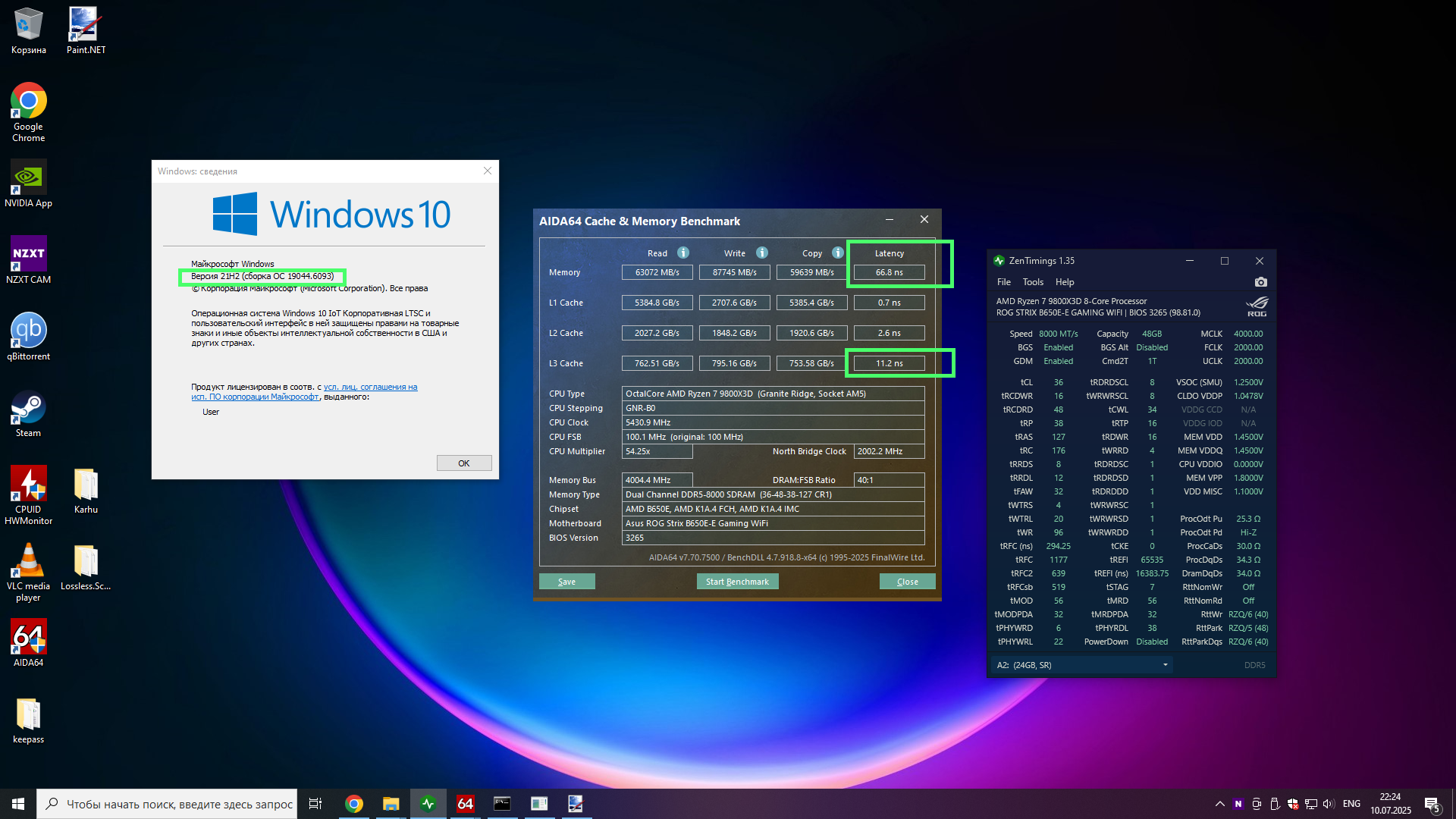The width and height of the screenshot is (1456, 819).
Task: Open the Karhu folder on desktop
Action: click(x=86, y=490)
